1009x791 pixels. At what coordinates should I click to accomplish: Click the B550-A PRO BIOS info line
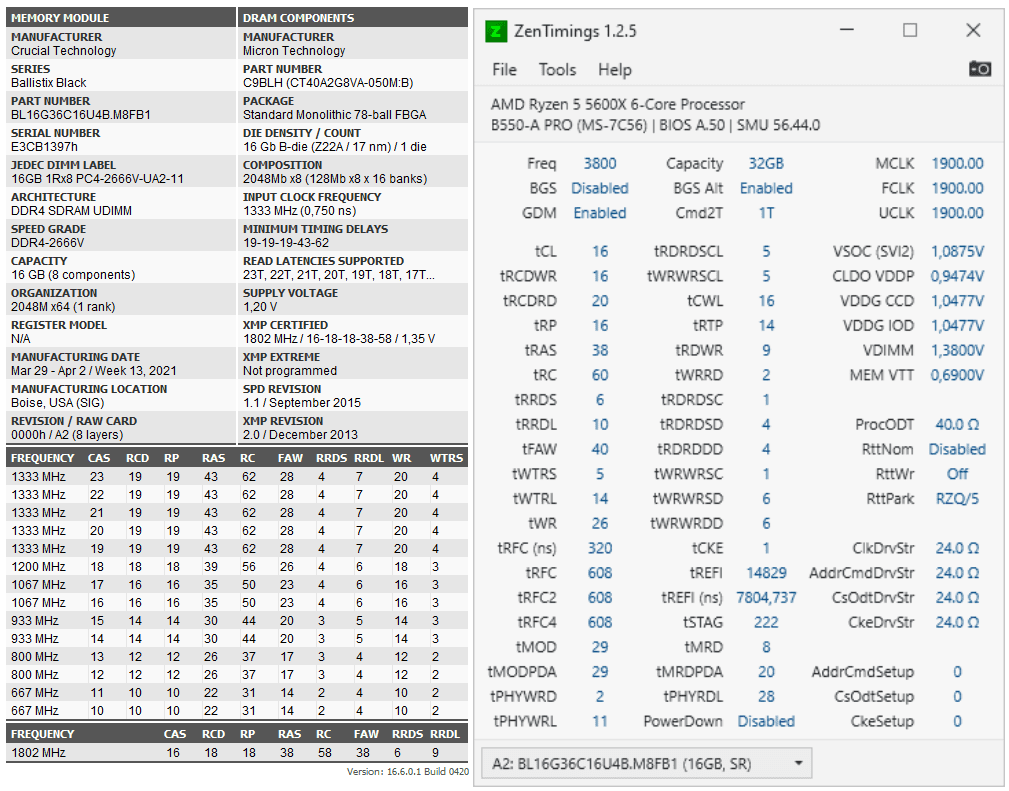coord(655,125)
